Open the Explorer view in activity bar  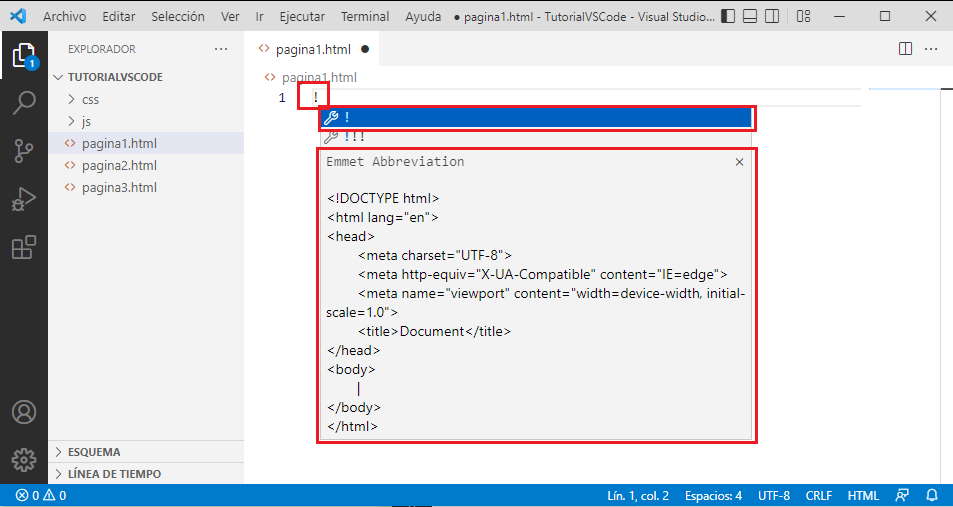pyautogui.click(x=24, y=56)
